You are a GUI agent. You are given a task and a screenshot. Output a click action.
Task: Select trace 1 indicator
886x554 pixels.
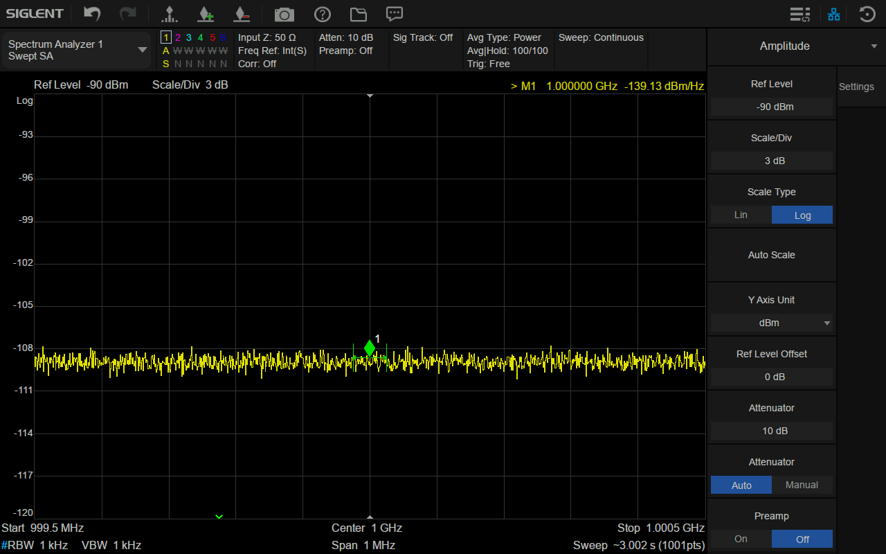point(166,37)
